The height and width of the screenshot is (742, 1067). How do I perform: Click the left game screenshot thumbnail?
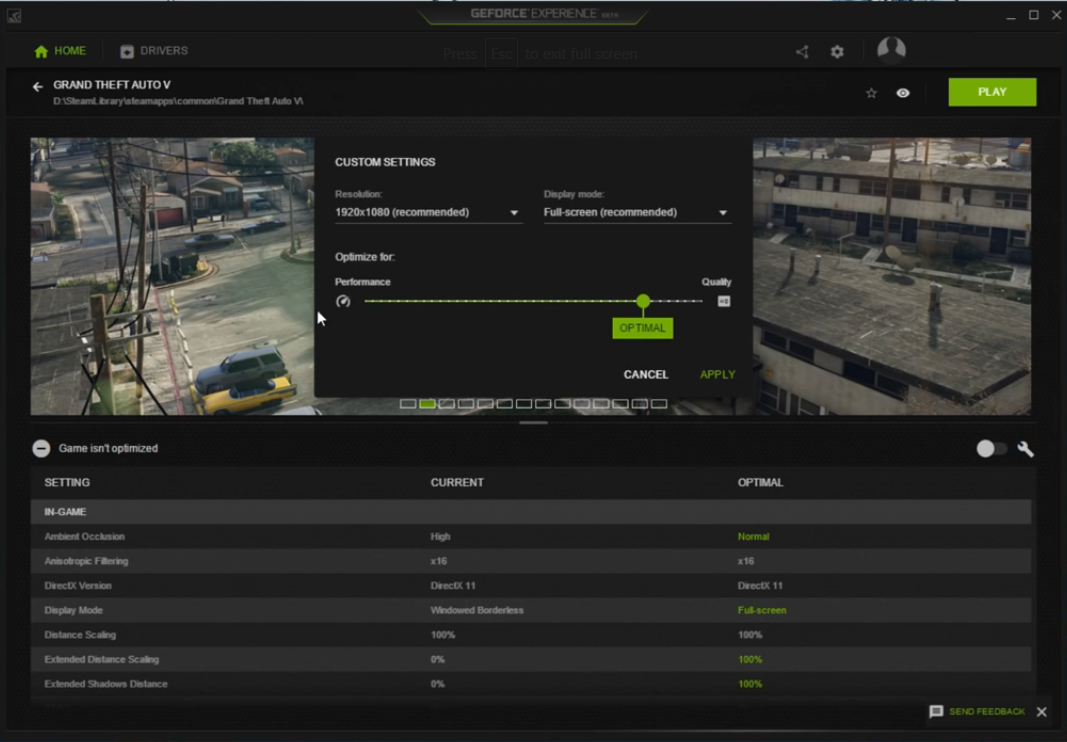pyautogui.click(x=172, y=276)
